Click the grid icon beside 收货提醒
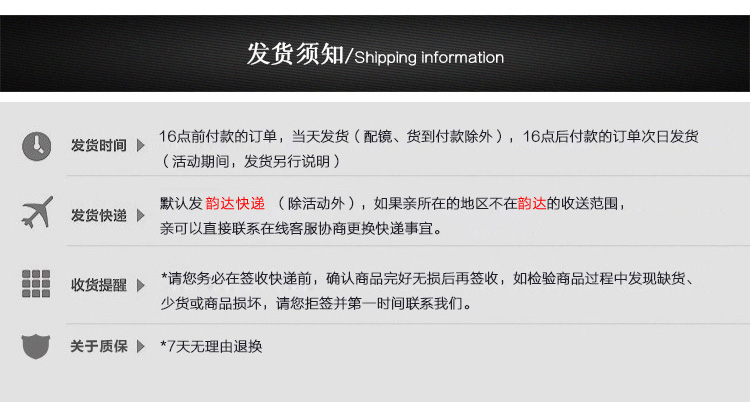 36,283
